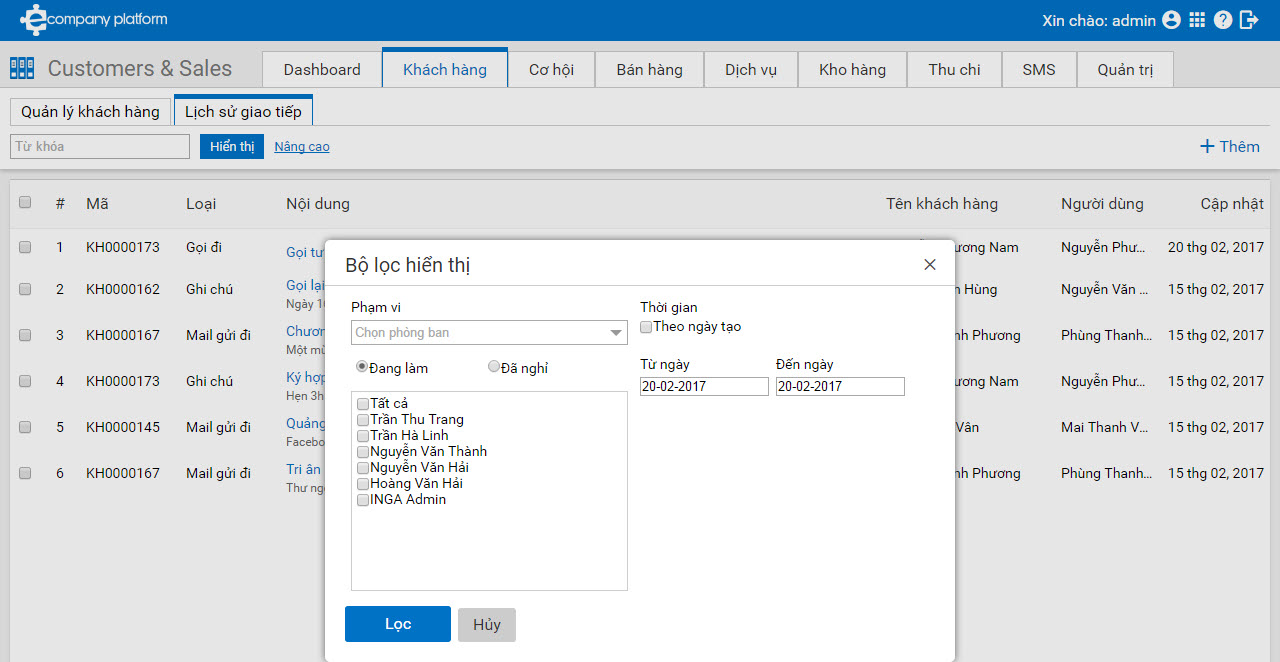Image resolution: width=1280 pixels, height=662 pixels.
Task: Click the Từ ngày date field
Action: point(704,386)
